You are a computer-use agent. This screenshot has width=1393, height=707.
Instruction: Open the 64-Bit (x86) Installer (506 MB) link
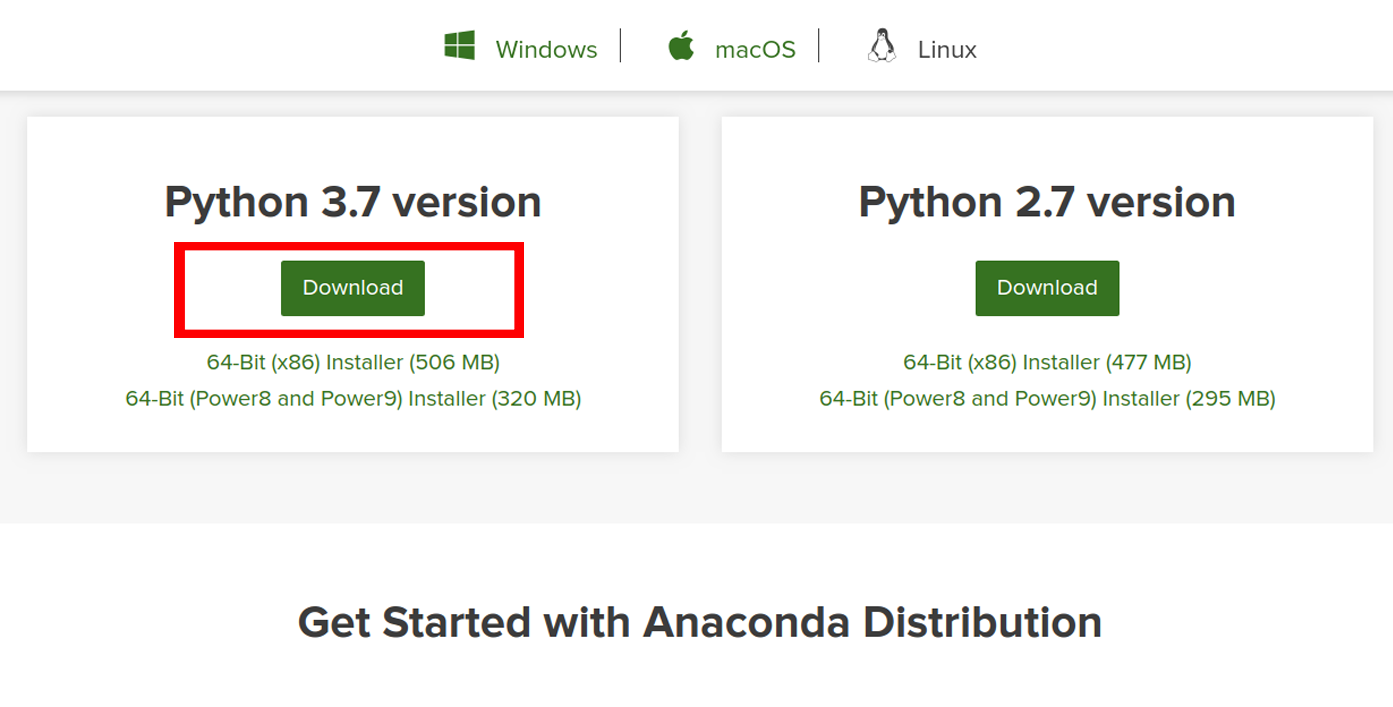pos(353,362)
